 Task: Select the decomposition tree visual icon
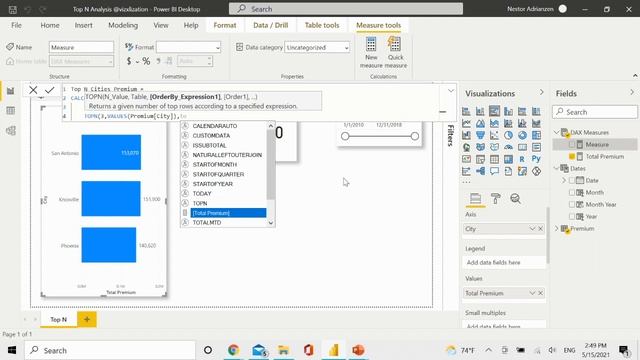(480, 171)
